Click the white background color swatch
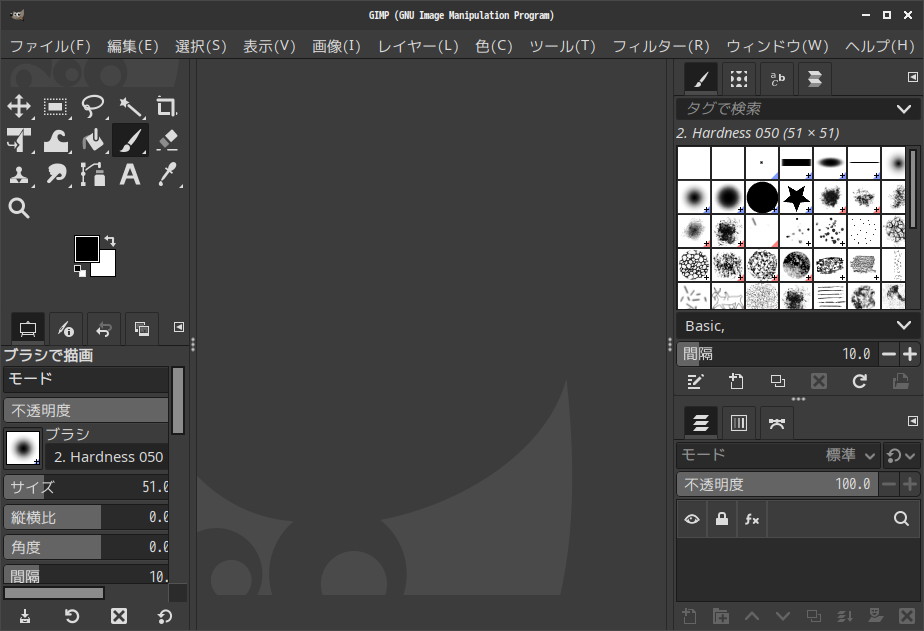 107,267
